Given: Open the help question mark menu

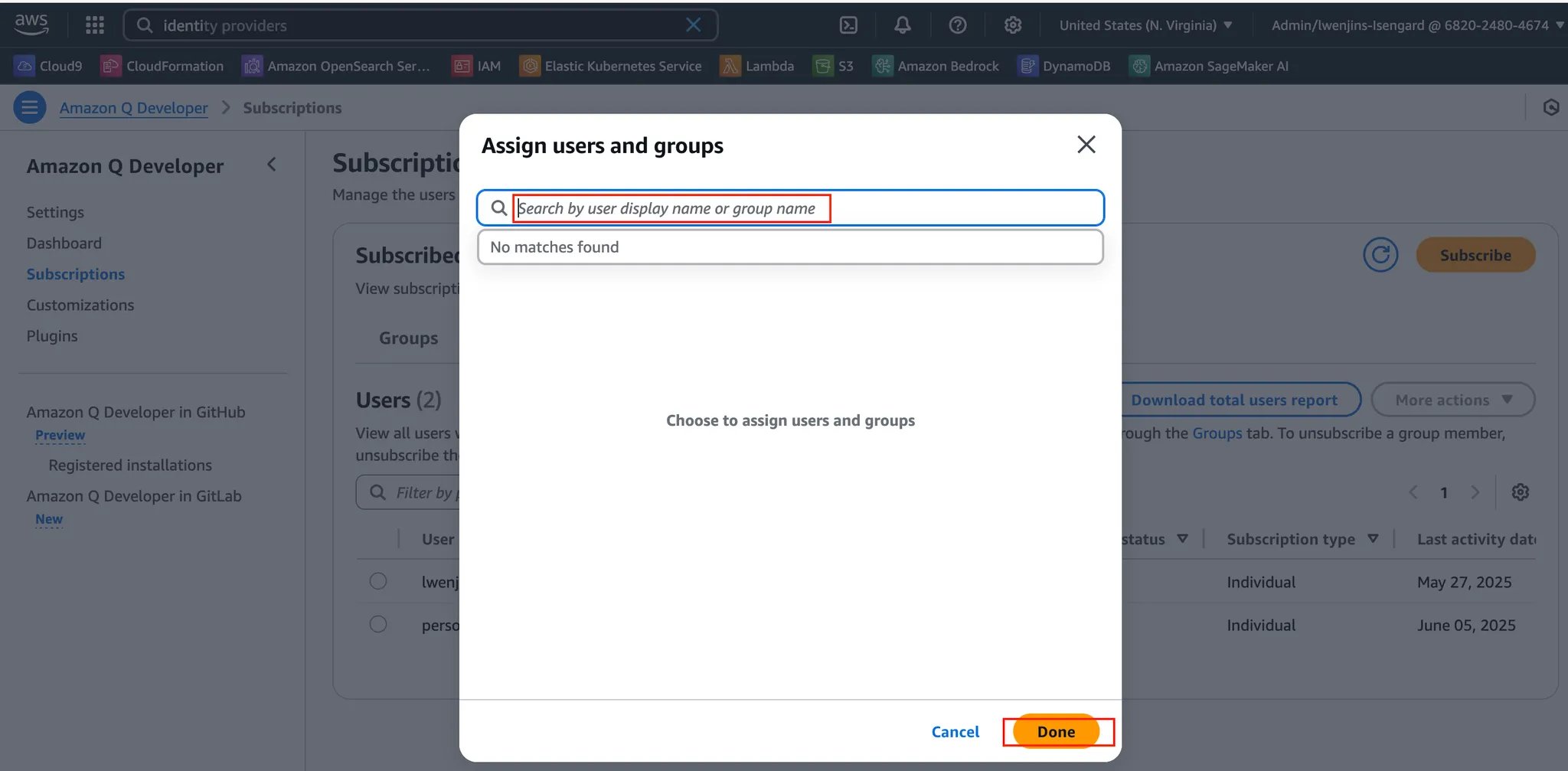Looking at the screenshot, I should 957,25.
